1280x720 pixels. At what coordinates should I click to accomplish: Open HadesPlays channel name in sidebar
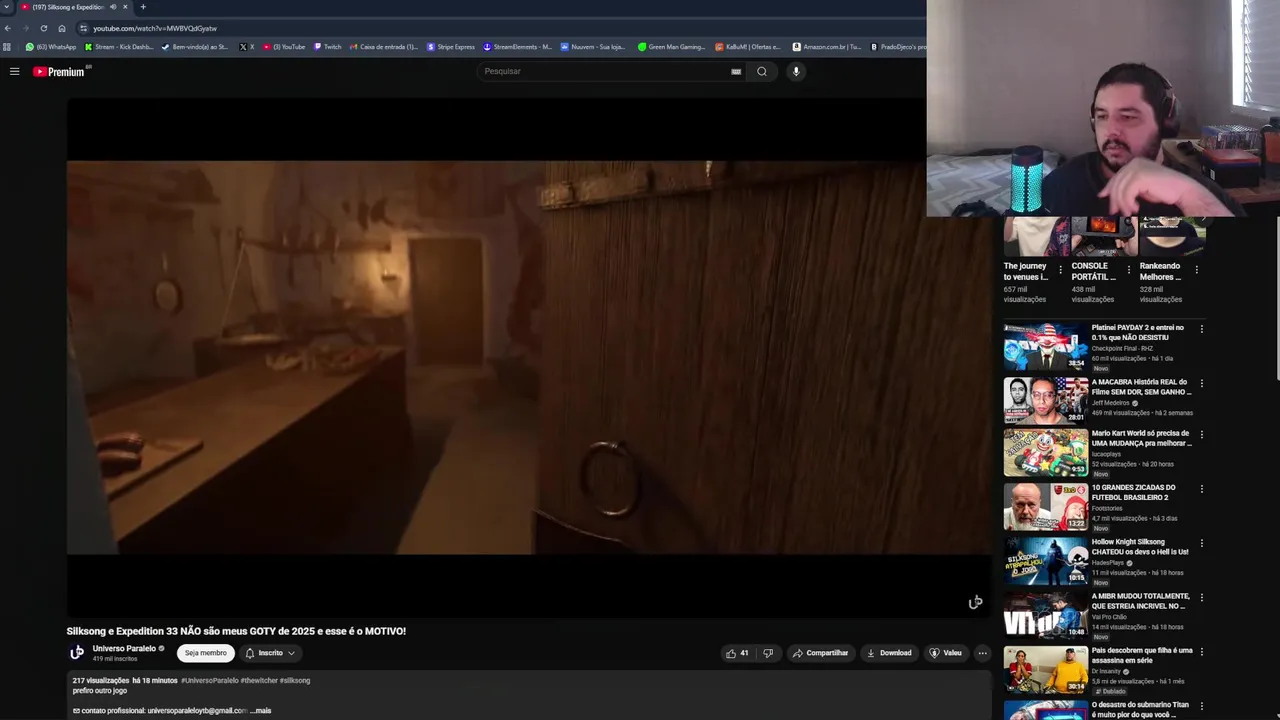tap(1108, 563)
